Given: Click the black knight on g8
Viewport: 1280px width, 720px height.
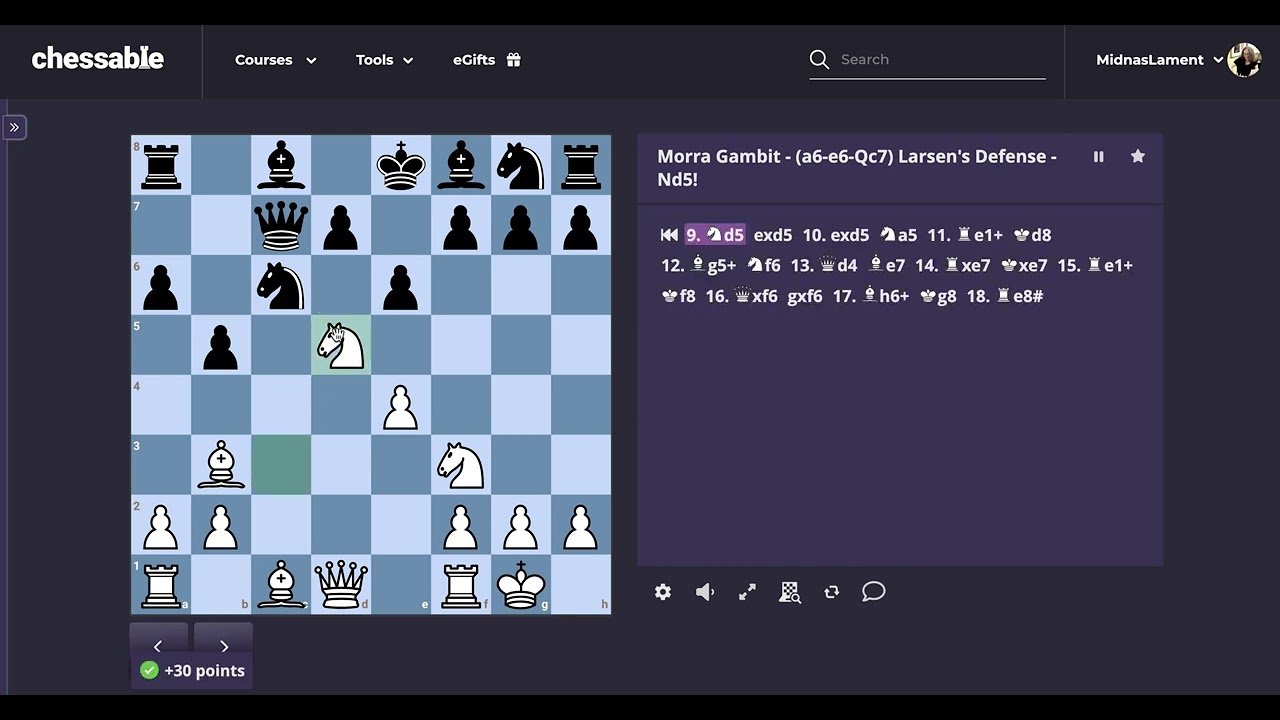Looking at the screenshot, I should click(x=521, y=165).
